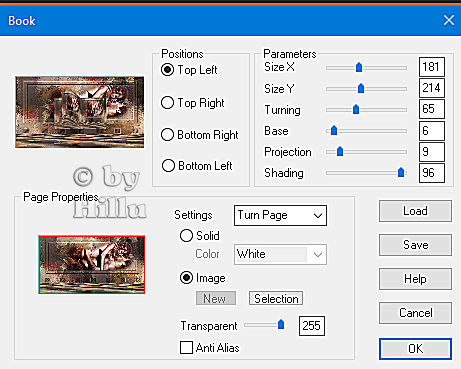
Task: Cancel the Book dialog
Action: coord(415,313)
